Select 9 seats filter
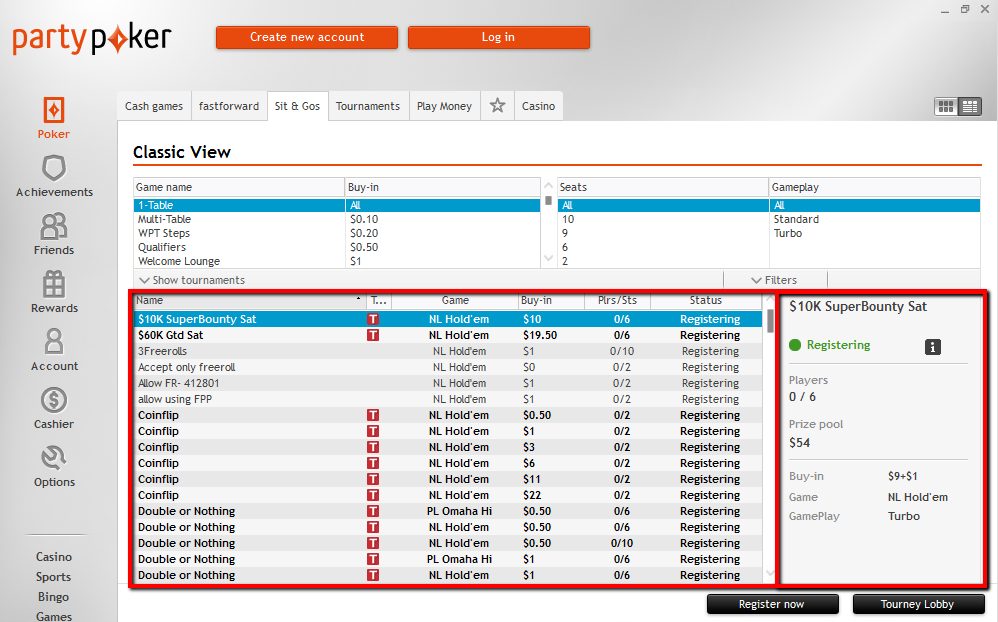This screenshot has height=622, width=998. click(663, 233)
